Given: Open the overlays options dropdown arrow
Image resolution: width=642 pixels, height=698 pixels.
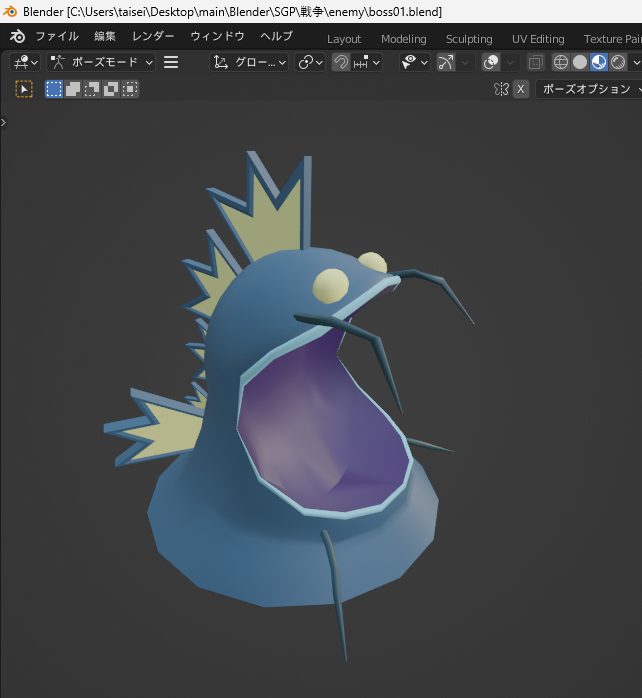Looking at the screenshot, I should pyautogui.click(x=510, y=62).
